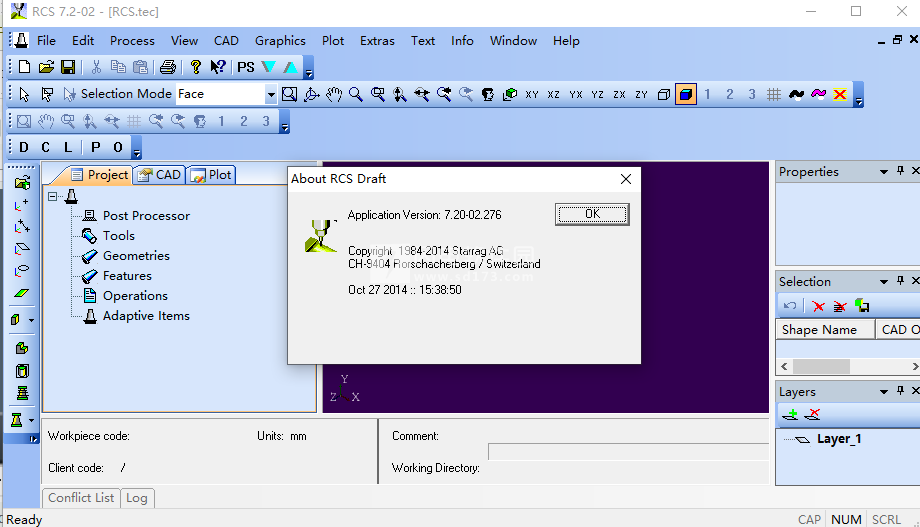
Task: Select Features in project tree
Action: pos(127,276)
